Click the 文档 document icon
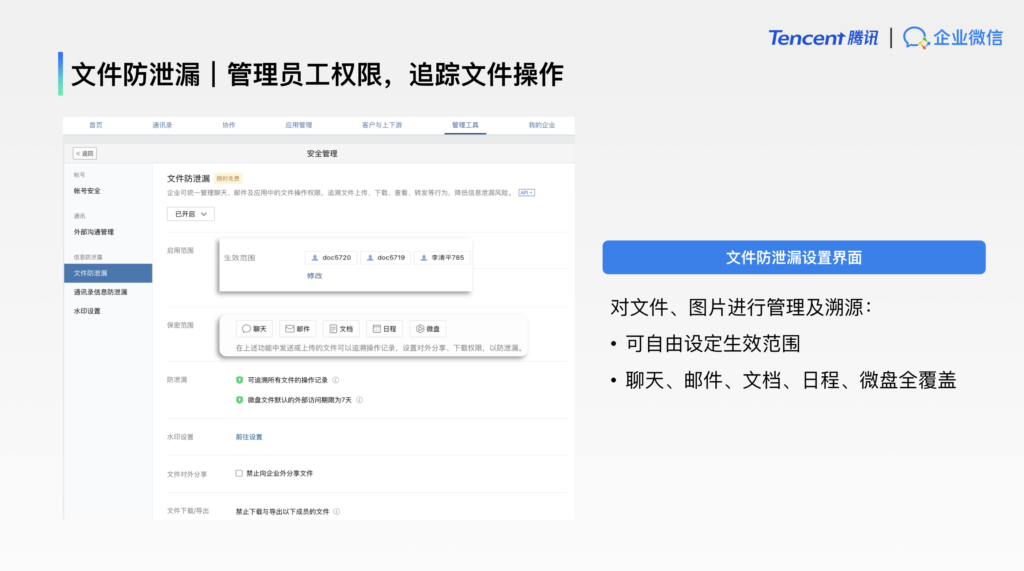The image size is (1024, 571). (333, 329)
